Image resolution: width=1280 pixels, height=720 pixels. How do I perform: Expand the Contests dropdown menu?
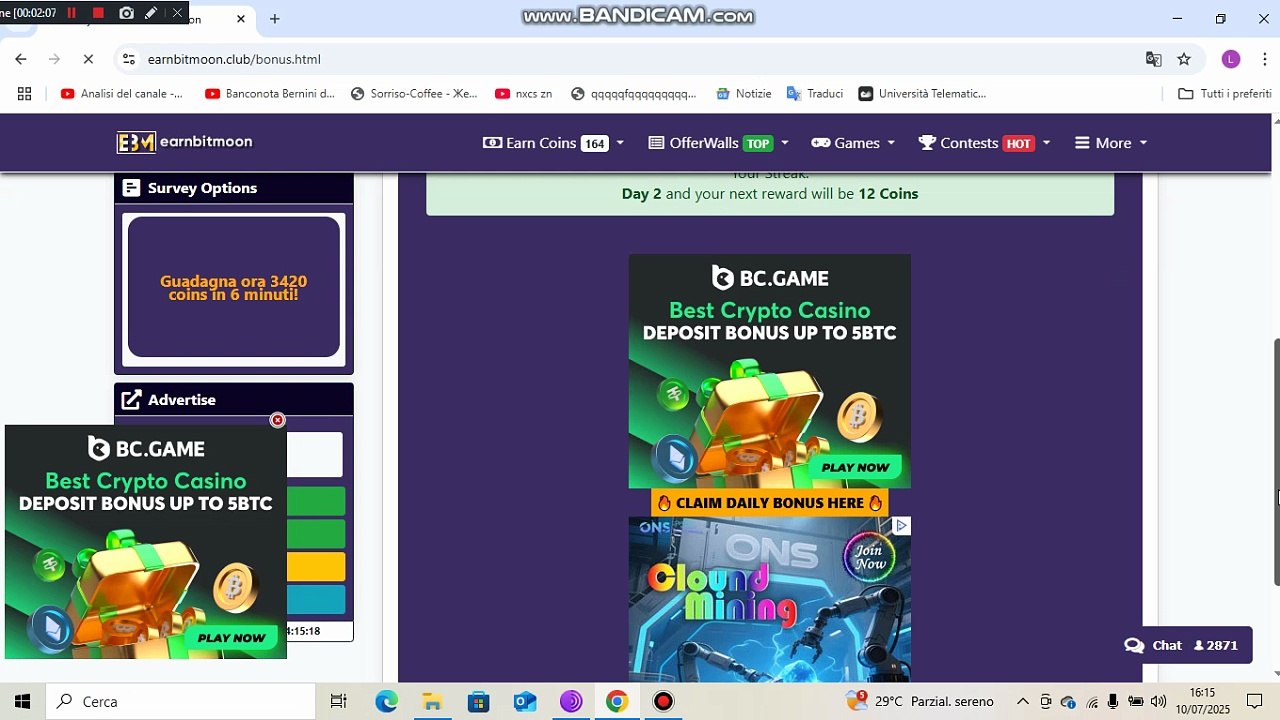(x=984, y=143)
